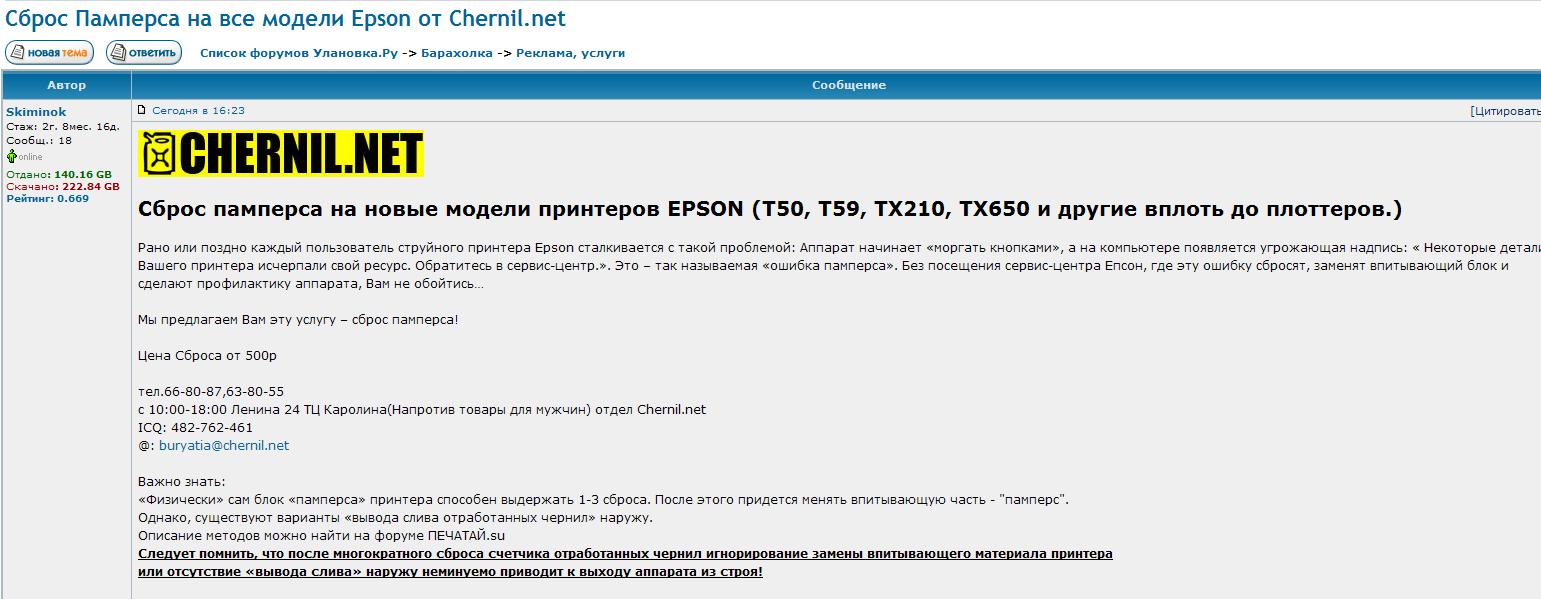The image size is (1541, 599).
Task: Click the small post icon beside the post date
Action: (142, 110)
